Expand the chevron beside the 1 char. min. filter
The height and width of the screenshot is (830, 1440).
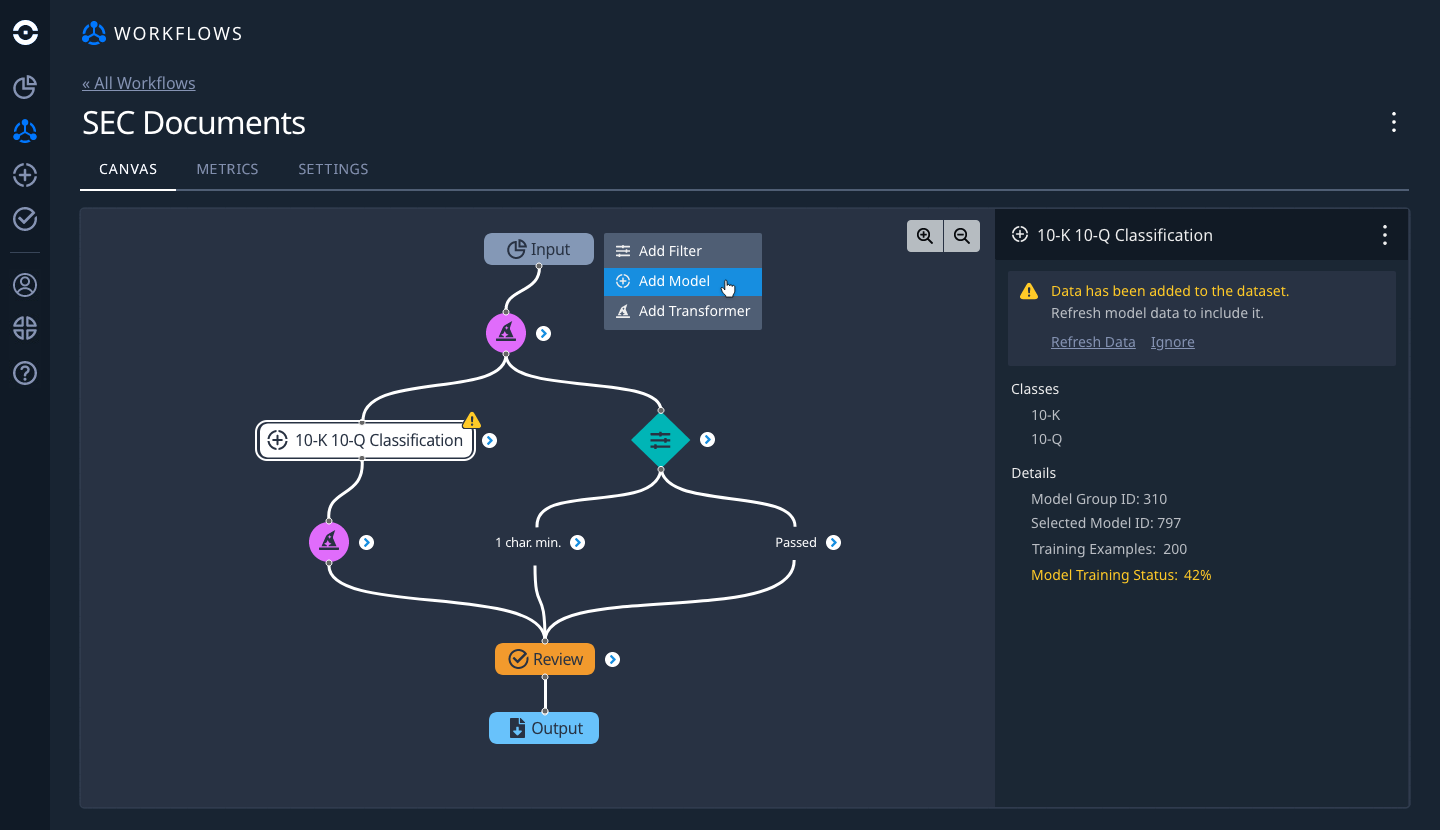578,542
